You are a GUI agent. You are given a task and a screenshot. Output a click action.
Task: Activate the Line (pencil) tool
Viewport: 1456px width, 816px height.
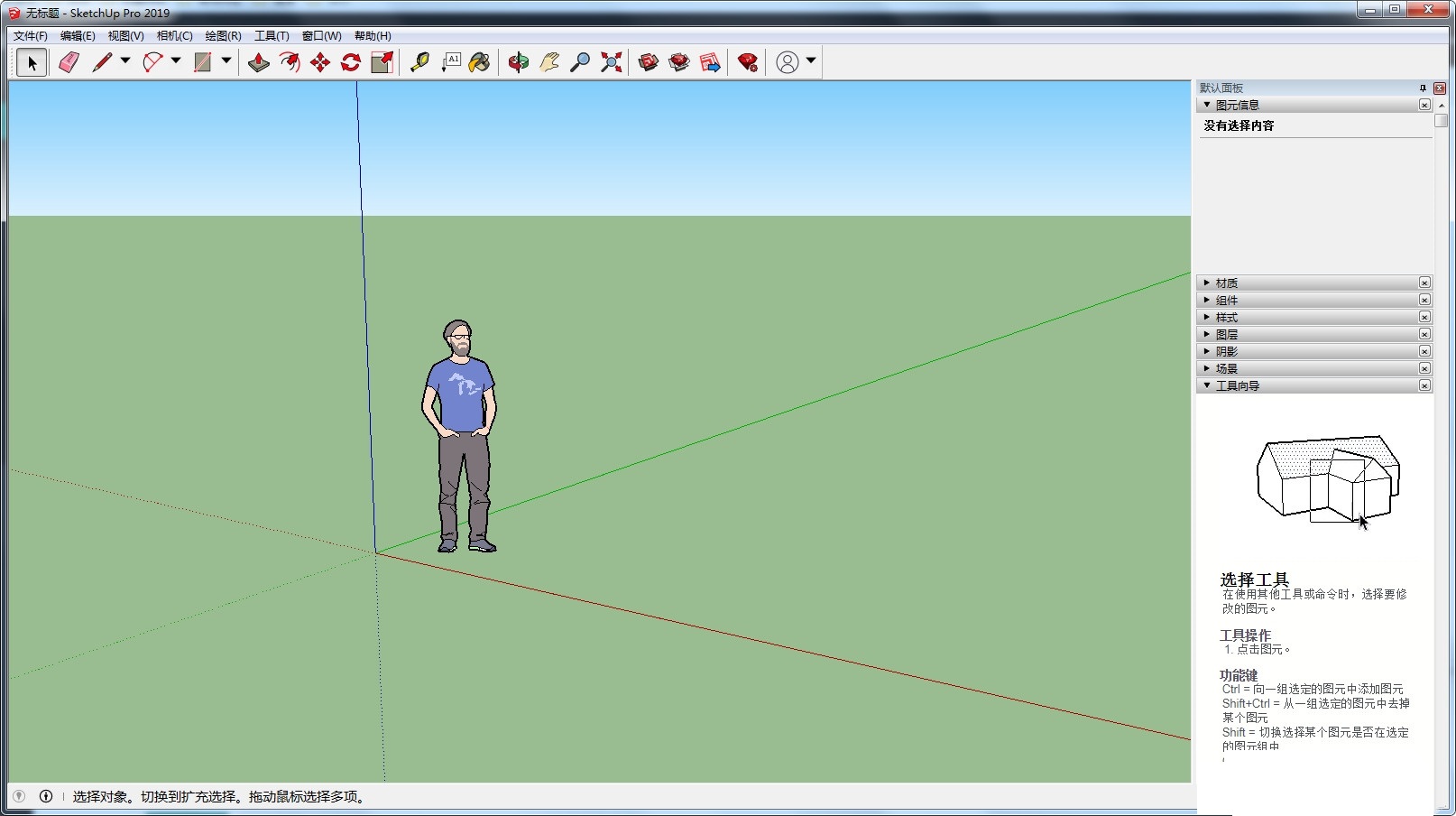(101, 61)
